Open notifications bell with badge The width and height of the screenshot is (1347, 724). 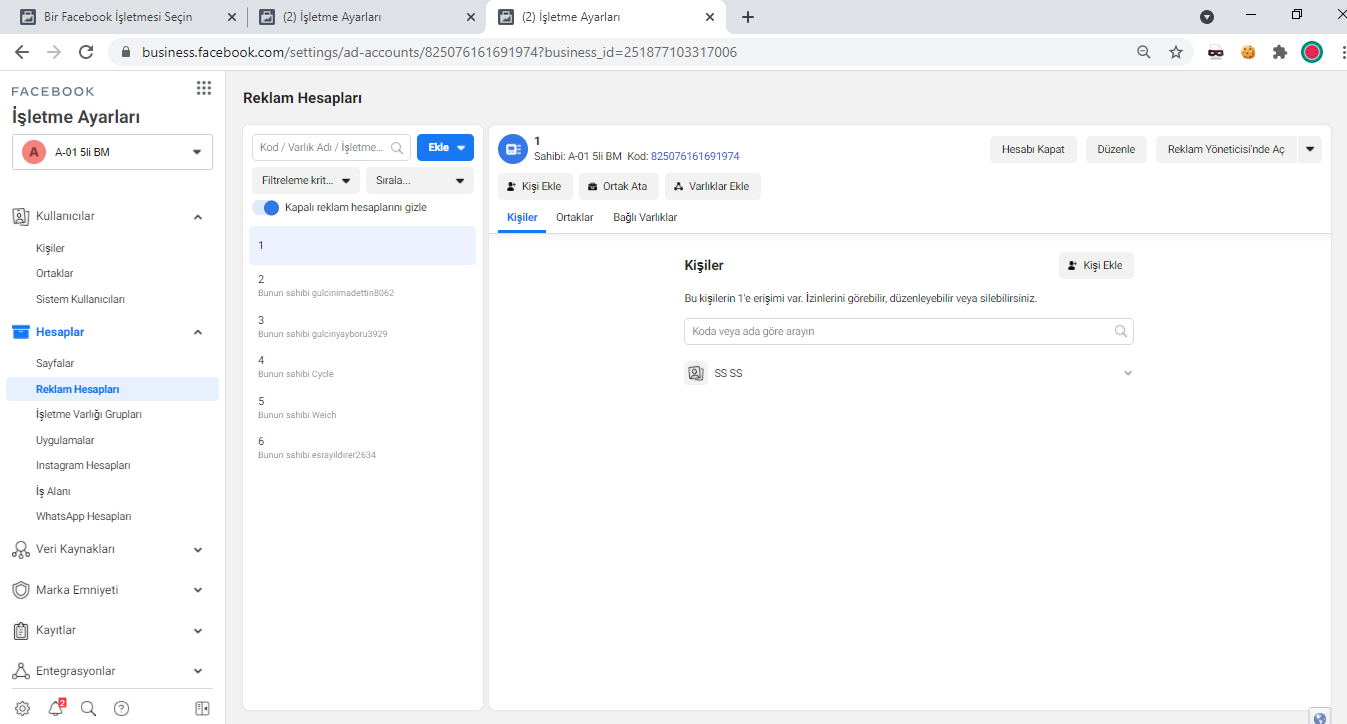pyautogui.click(x=56, y=708)
